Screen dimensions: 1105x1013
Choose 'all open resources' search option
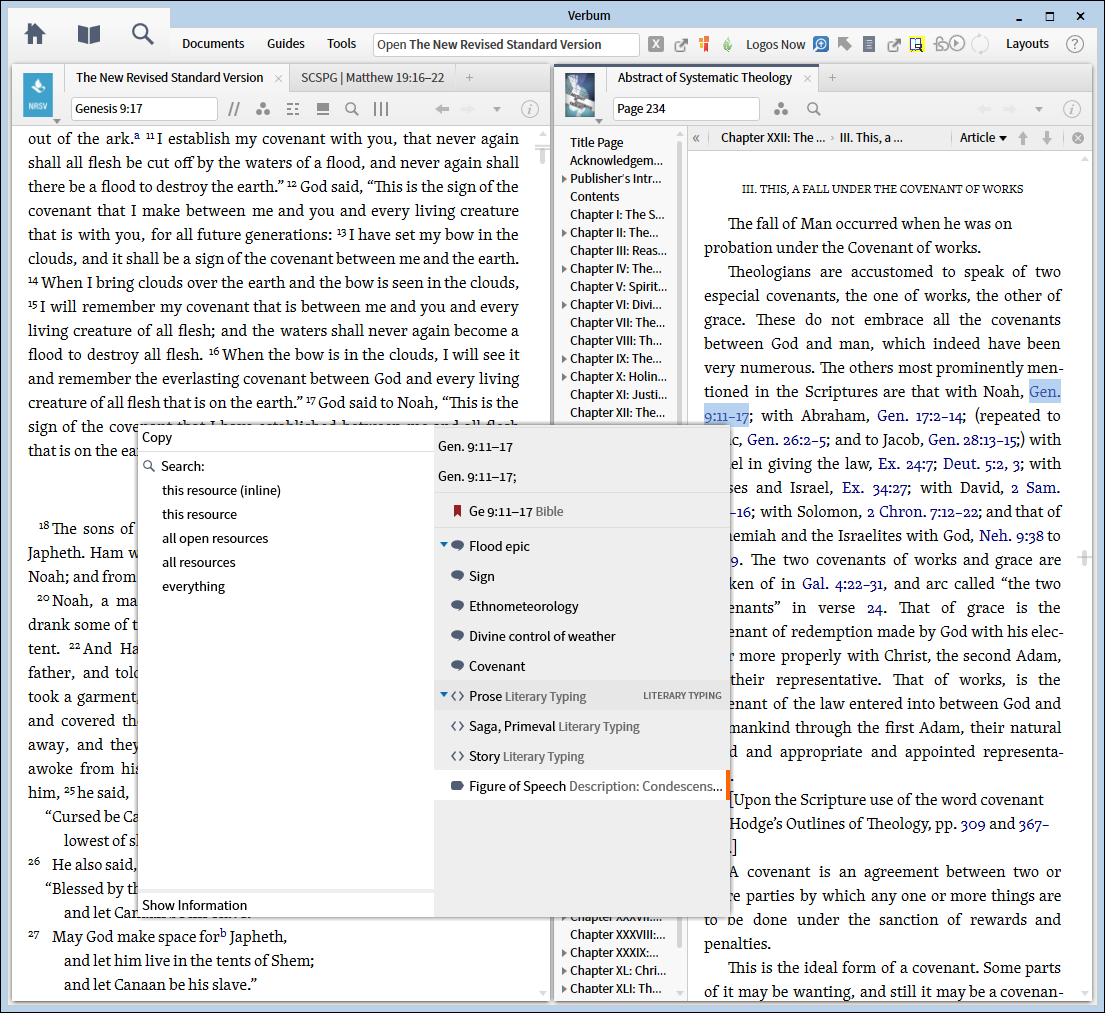(215, 539)
